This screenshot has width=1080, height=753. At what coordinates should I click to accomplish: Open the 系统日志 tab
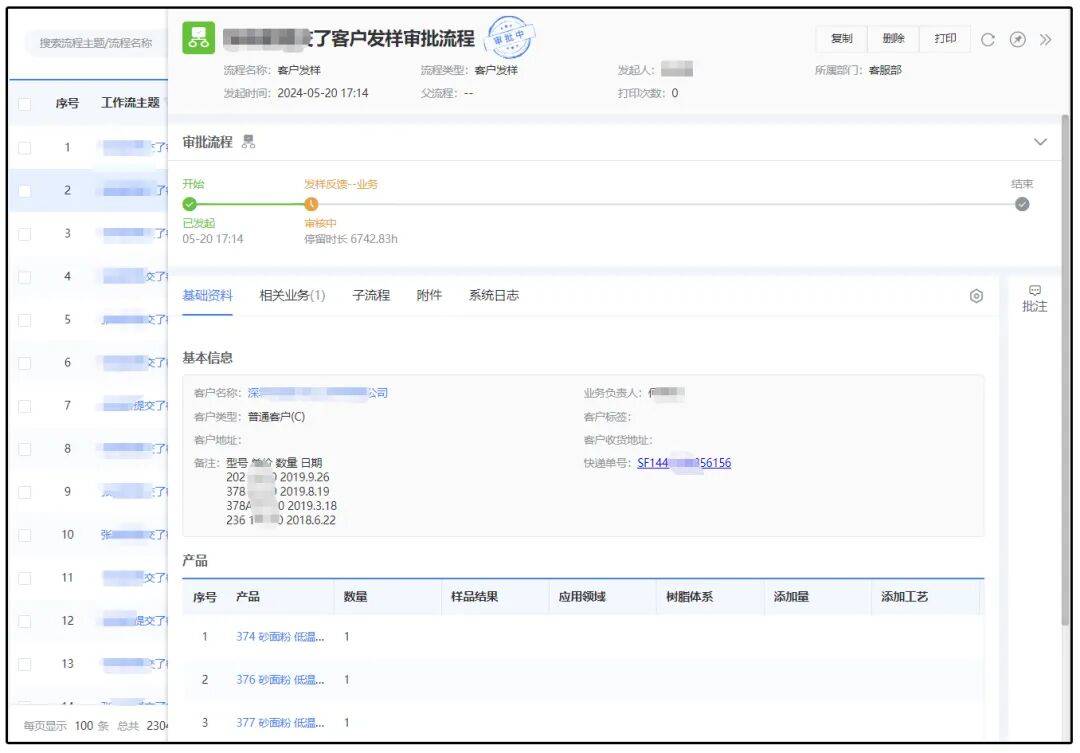[494, 296]
